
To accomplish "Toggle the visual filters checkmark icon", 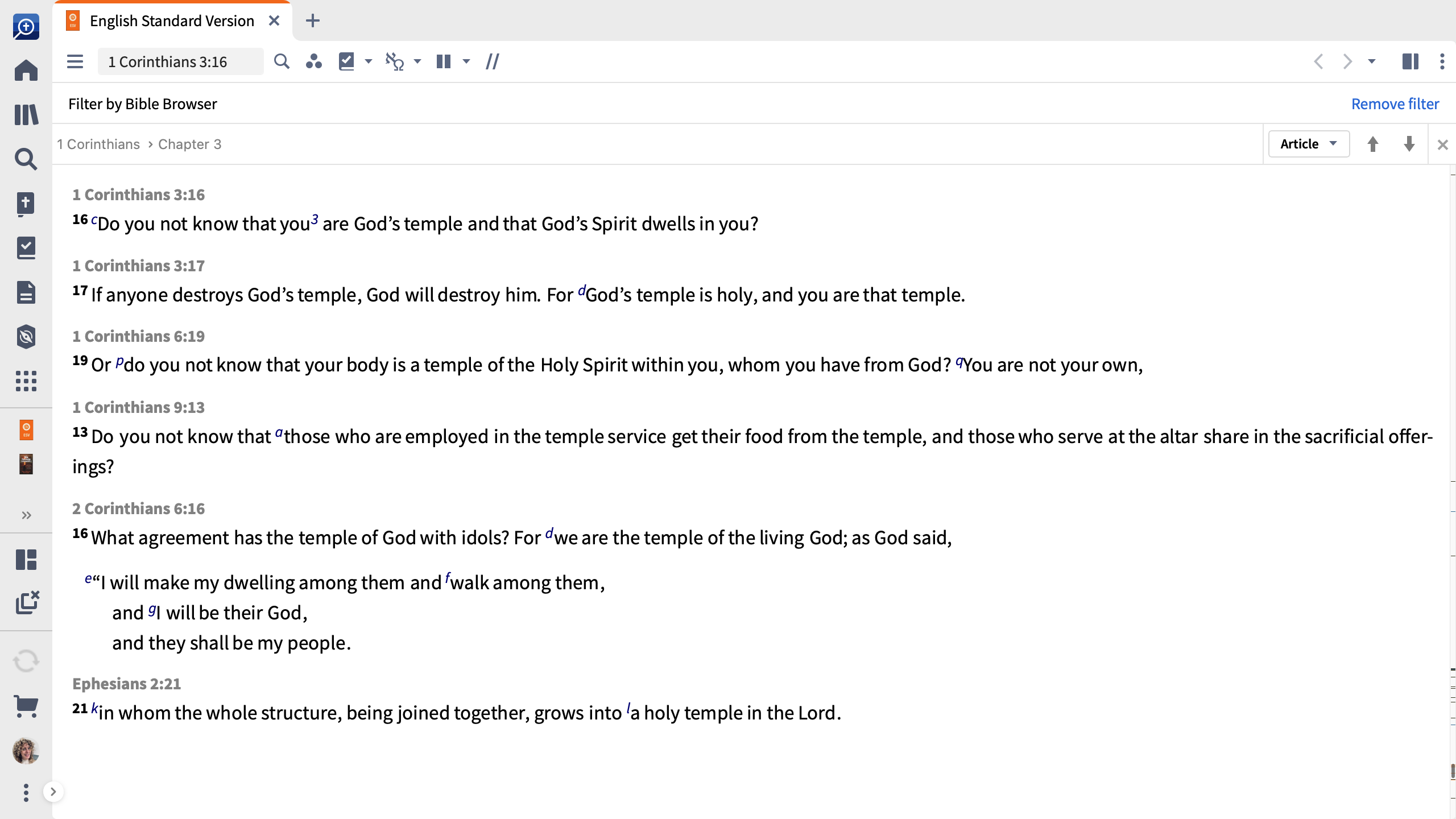I will coord(346,61).
